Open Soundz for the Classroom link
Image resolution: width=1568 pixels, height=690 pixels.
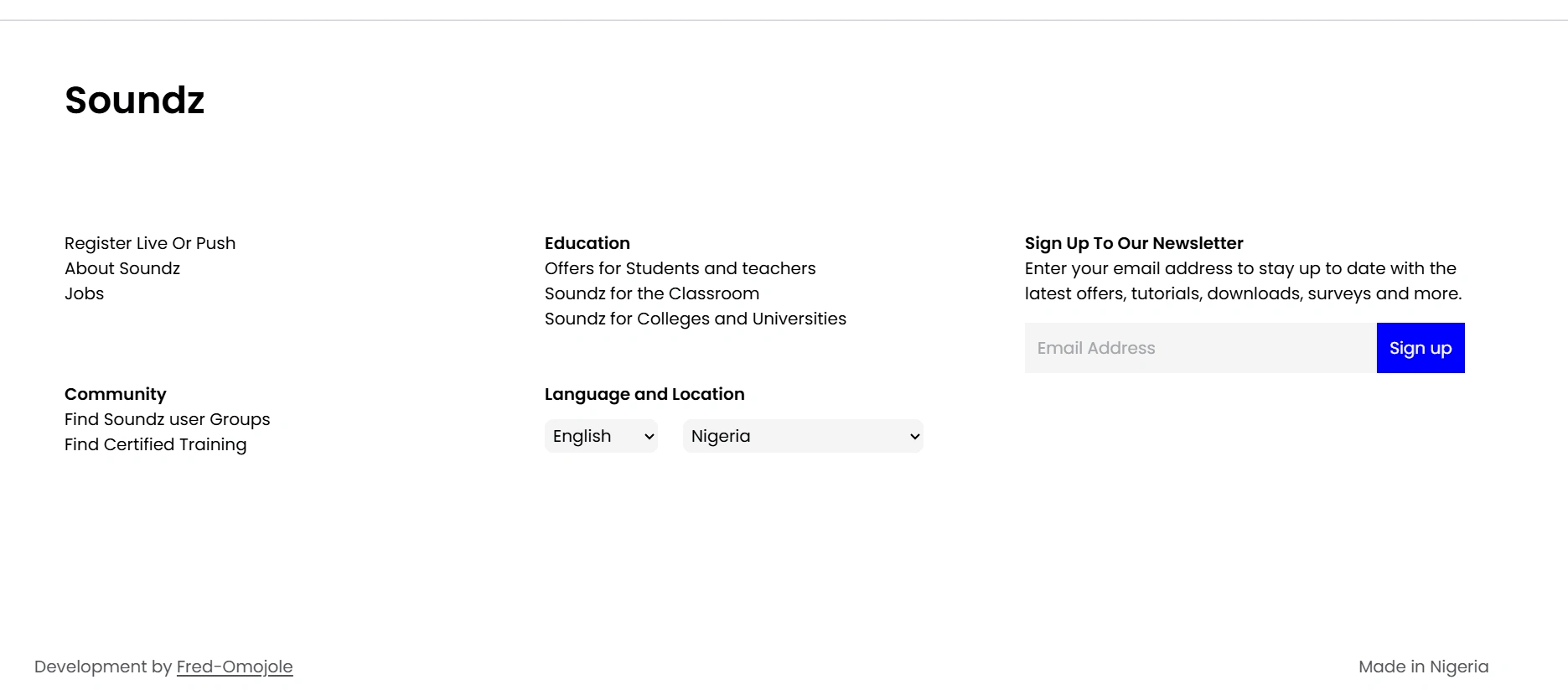pyautogui.click(x=652, y=293)
